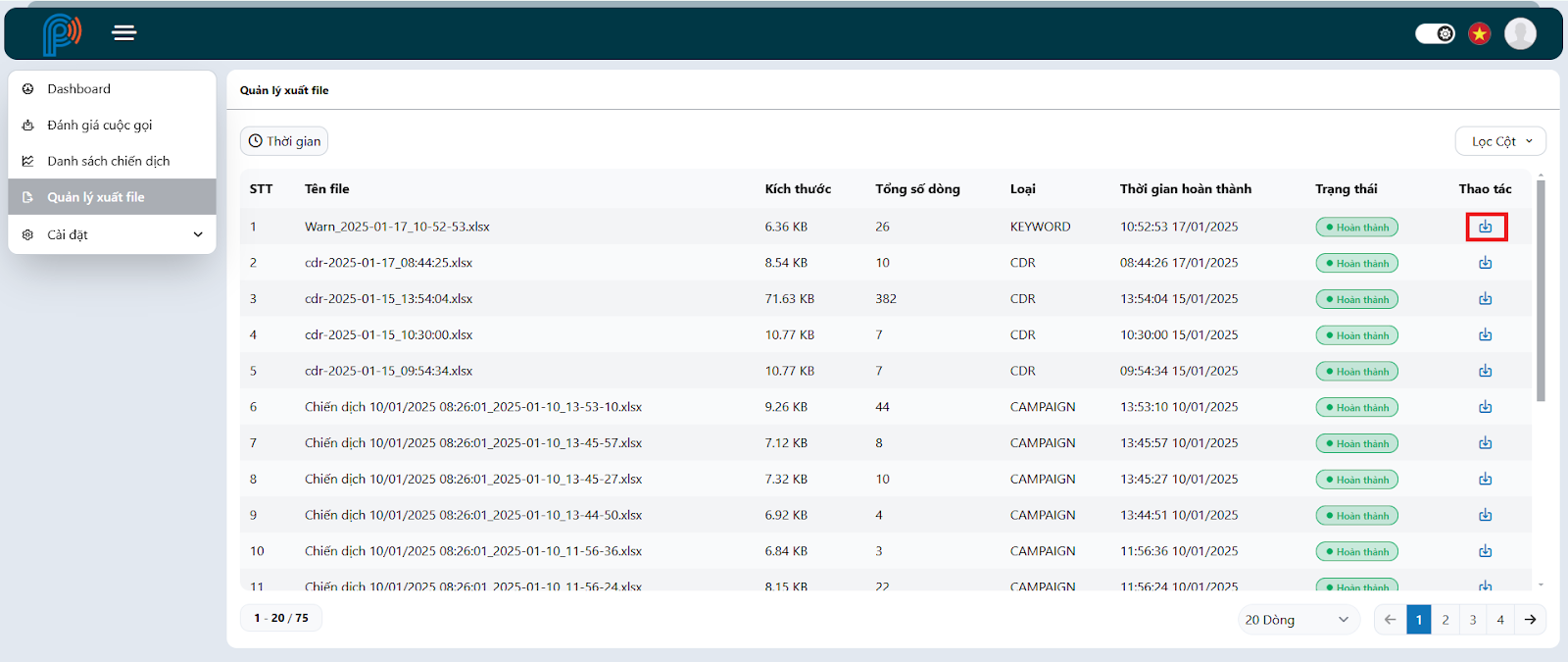Click file name cdr-2025-01-17_08:44:25.xlsx
Screen dimensions: 1568x662
tap(388, 263)
